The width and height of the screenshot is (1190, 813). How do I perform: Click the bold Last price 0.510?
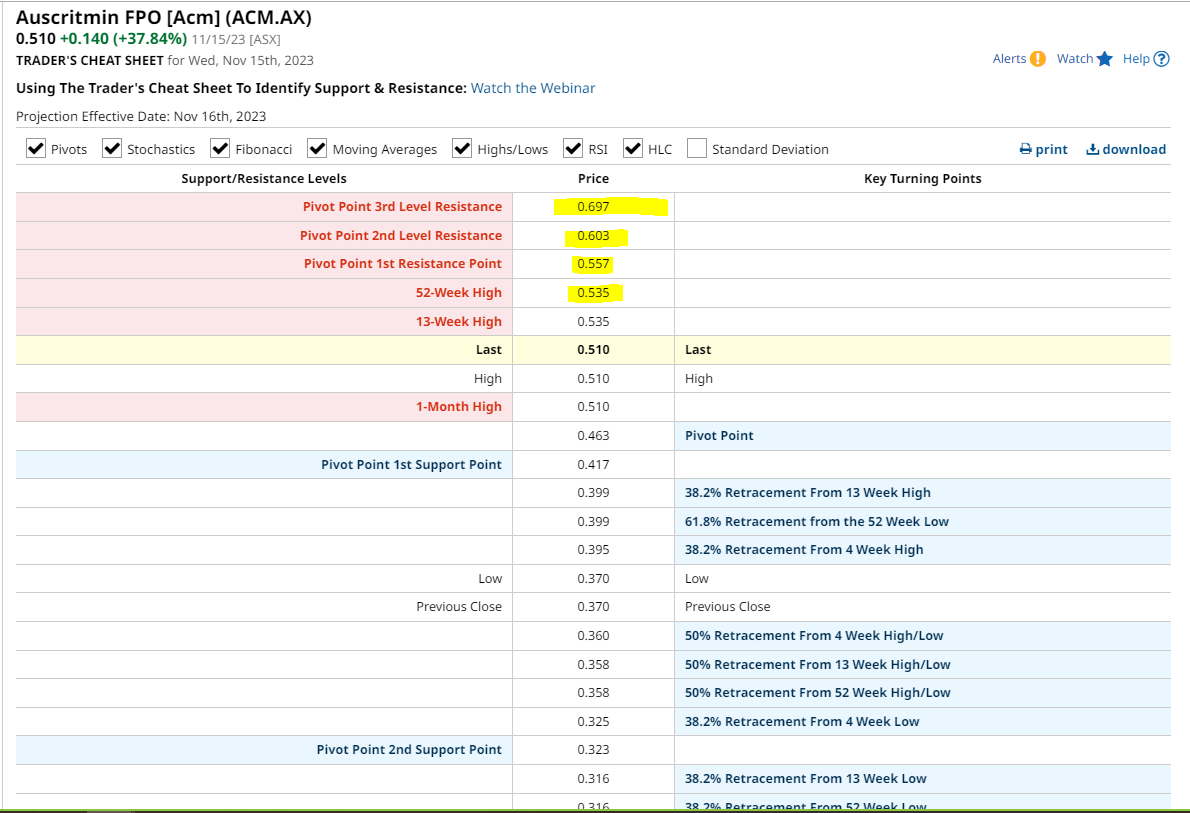593,350
